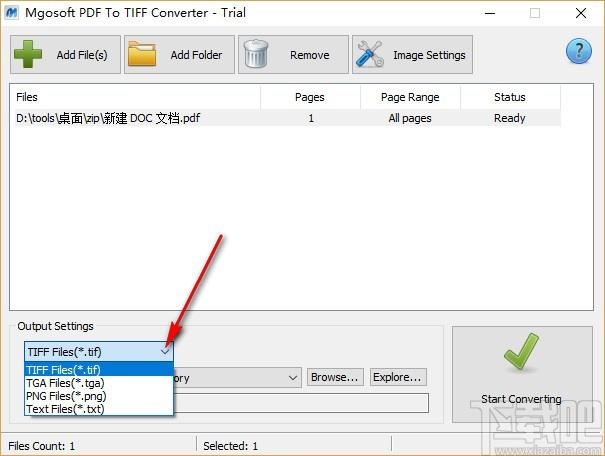Open help with the blue question mark
Viewport: 605px width, 456px height.
578,51
